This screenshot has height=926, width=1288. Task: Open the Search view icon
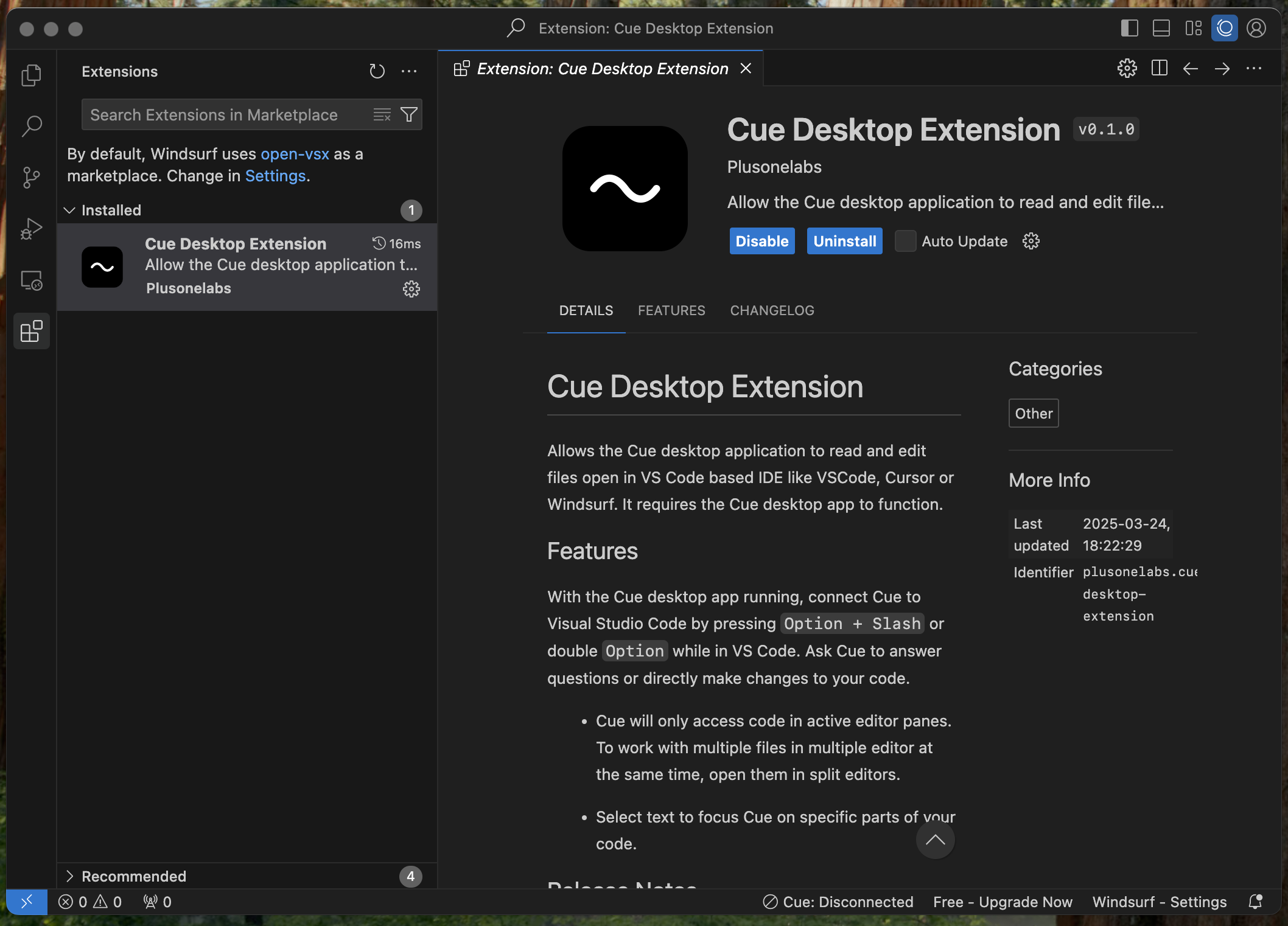click(31, 126)
